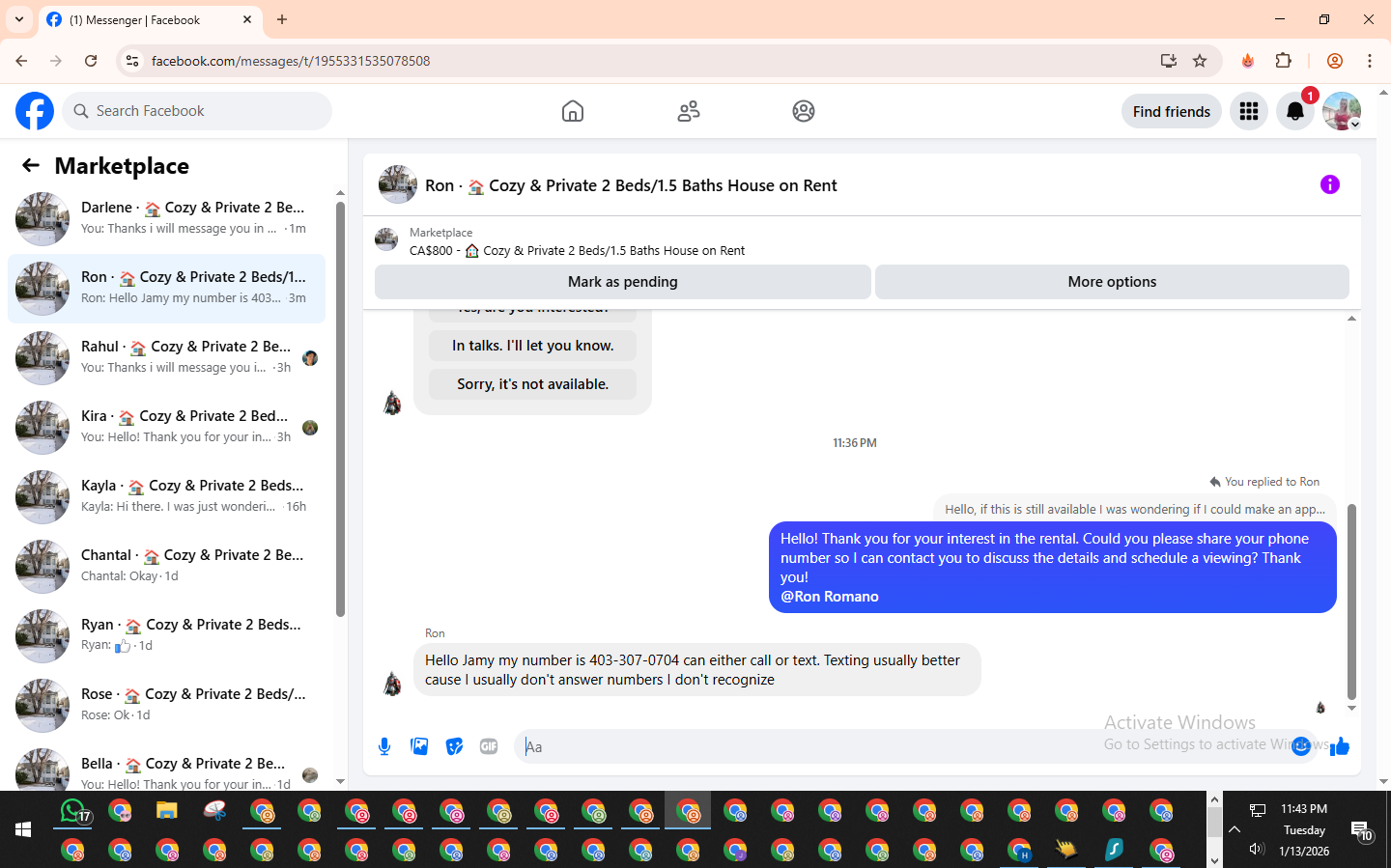This screenshot has width=1391, height=868.
Task: Open a new browser tab
Action: pyautogui.click(x=282, y=19)
